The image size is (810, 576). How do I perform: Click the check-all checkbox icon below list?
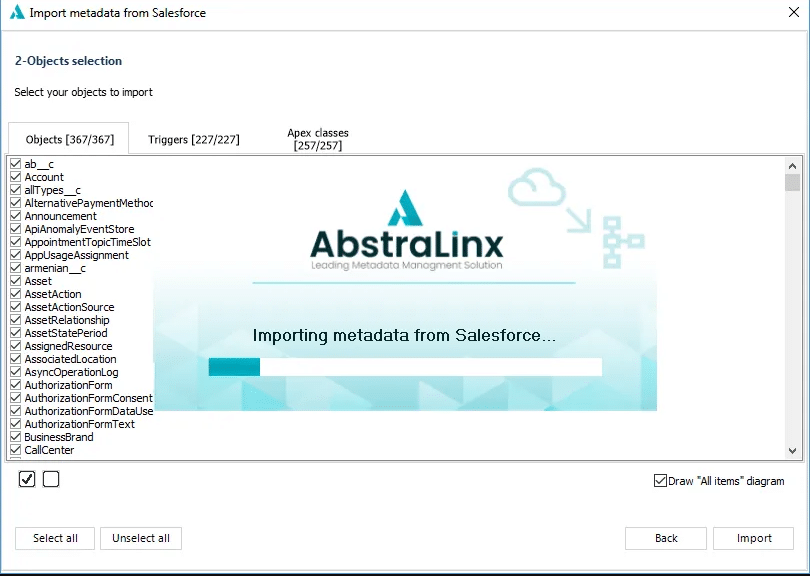point(27,480)
